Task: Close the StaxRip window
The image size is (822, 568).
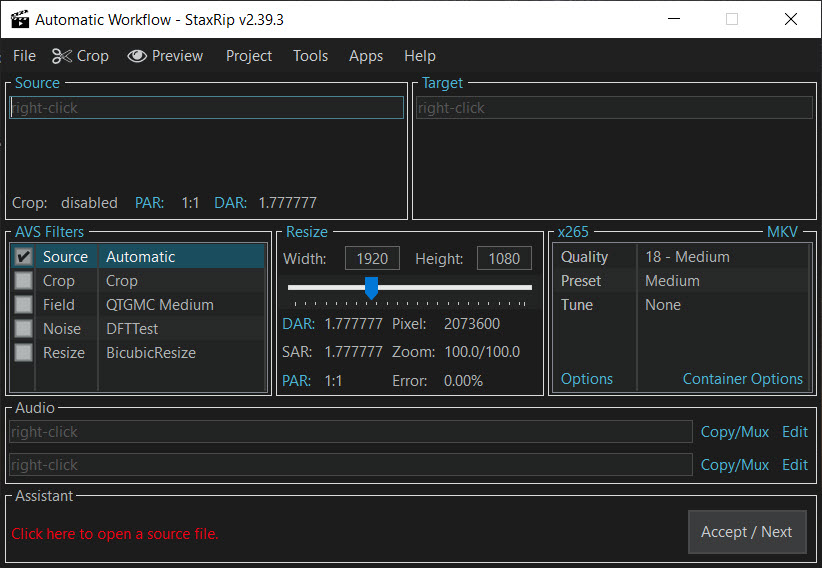Action: click(x=791, y=19)
